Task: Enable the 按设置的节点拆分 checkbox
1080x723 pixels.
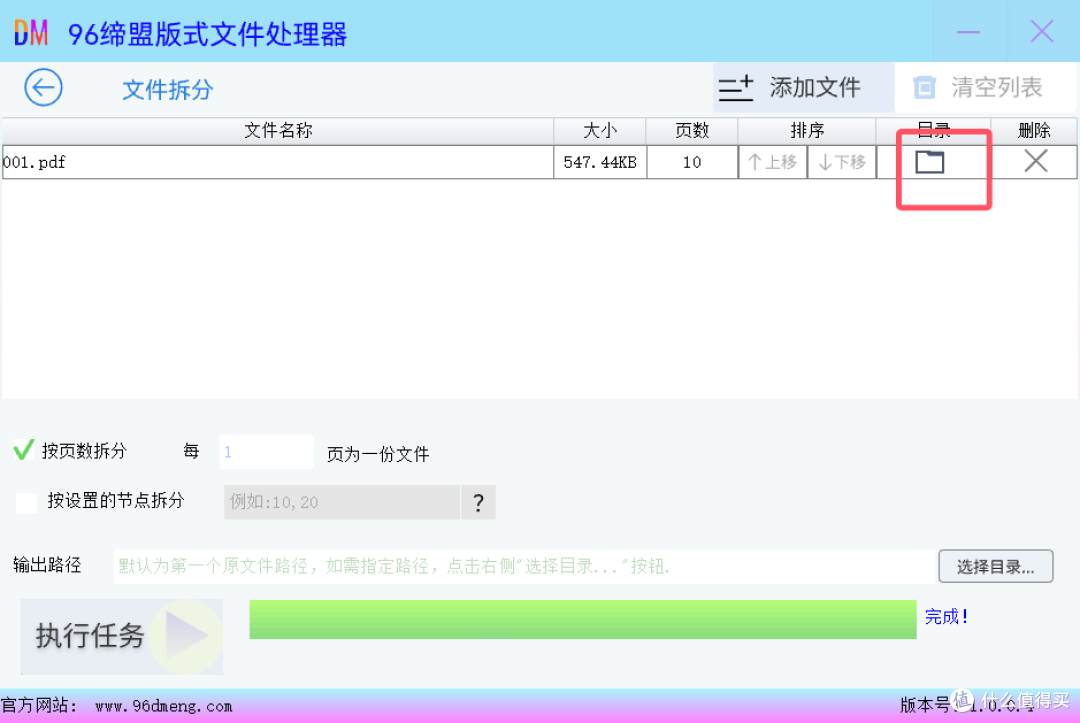Action: [x=26, y=502]
